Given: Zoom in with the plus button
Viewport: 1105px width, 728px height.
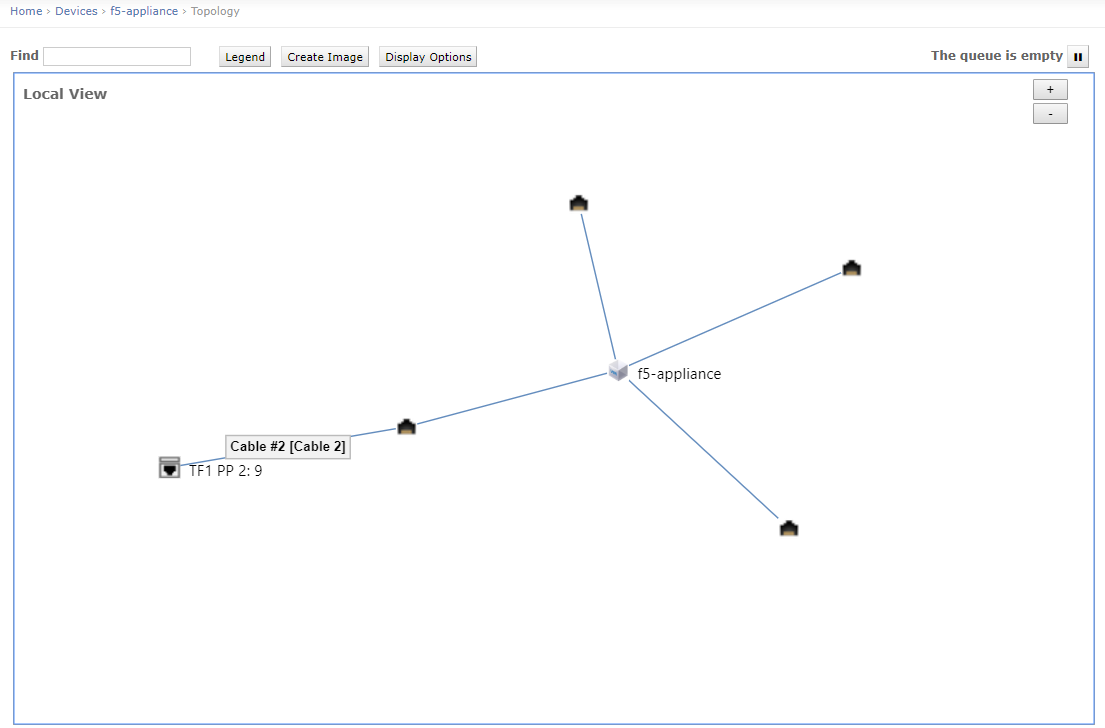Looking at the screenshot, I should [x=1050, y=90].
